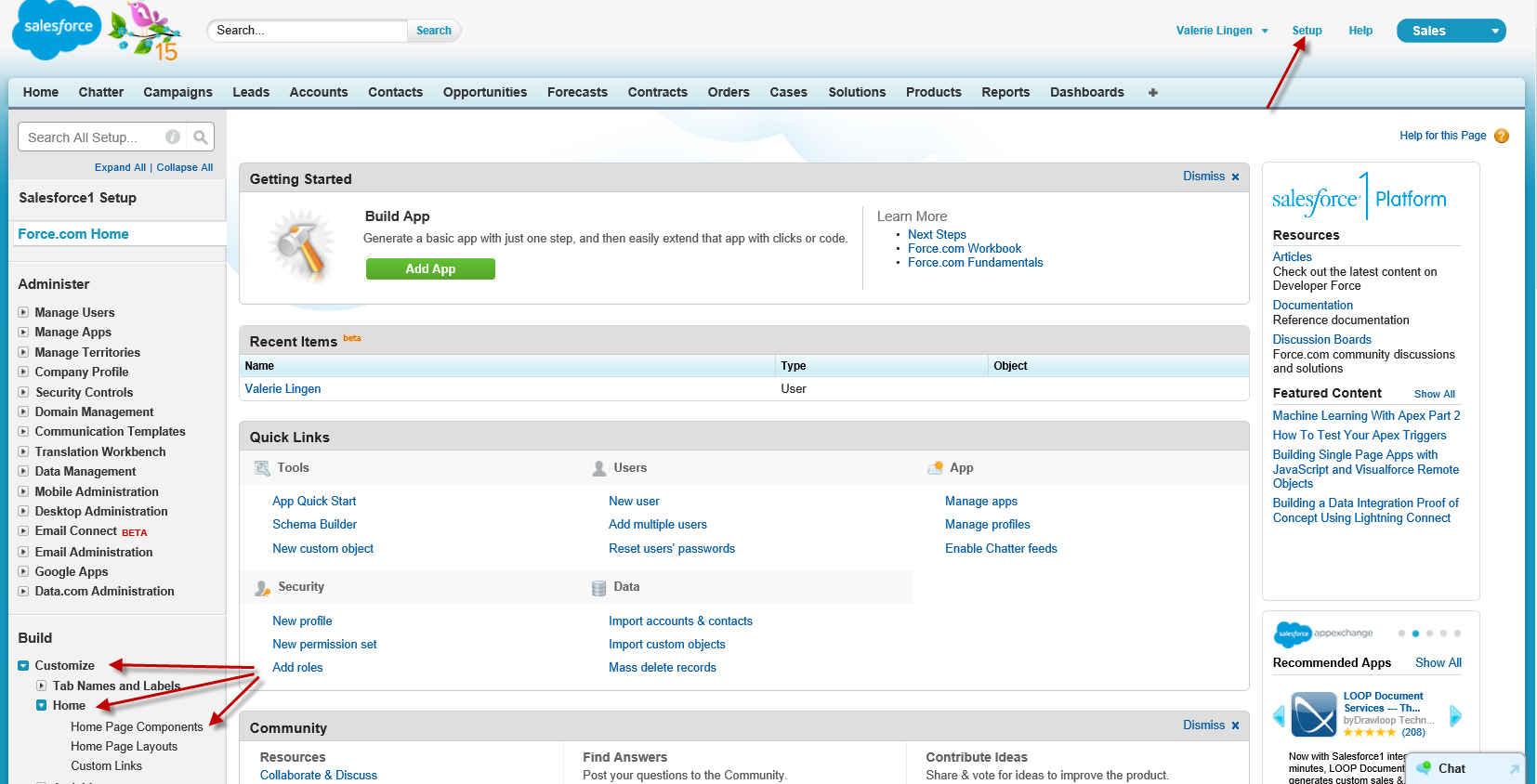Open Home Page Layouts link

point(124,746)
